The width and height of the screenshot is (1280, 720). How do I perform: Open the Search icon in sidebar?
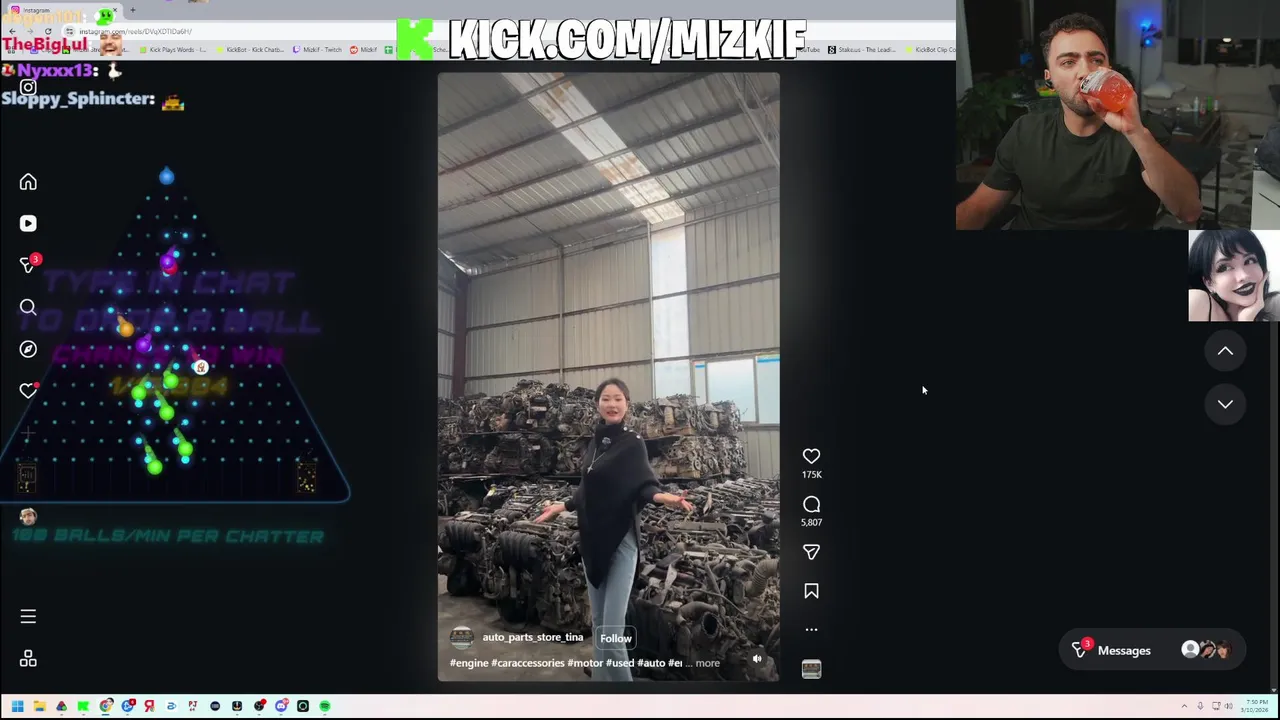coord(28,307)
